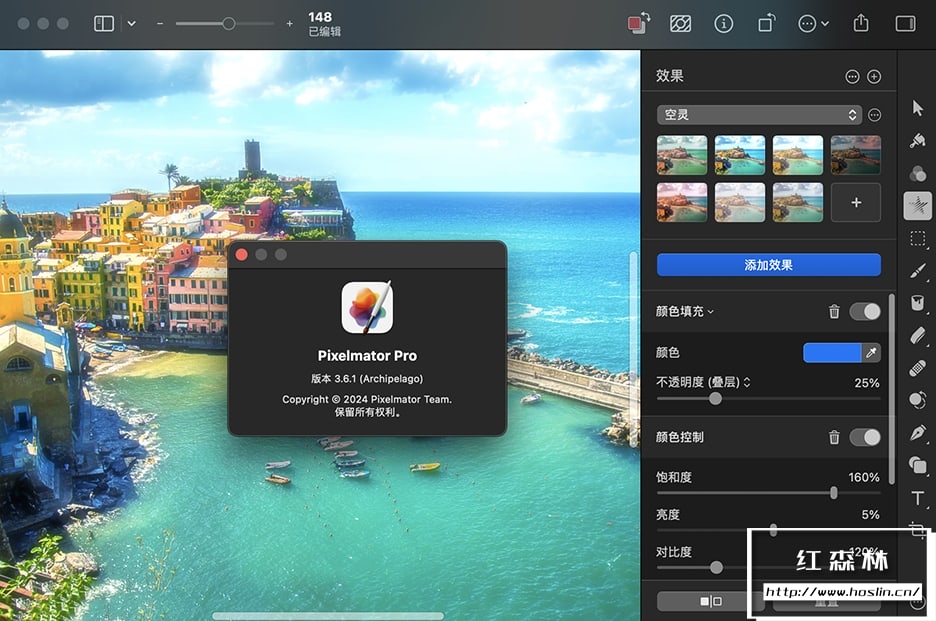Apply the pink preset in the second row
Viewport: 936px width, 621px height.
[x=682, y=202]
